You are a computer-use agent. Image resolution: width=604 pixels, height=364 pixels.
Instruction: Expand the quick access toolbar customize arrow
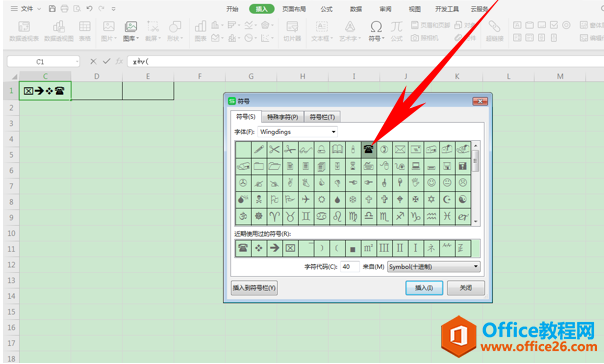point(113,8)
